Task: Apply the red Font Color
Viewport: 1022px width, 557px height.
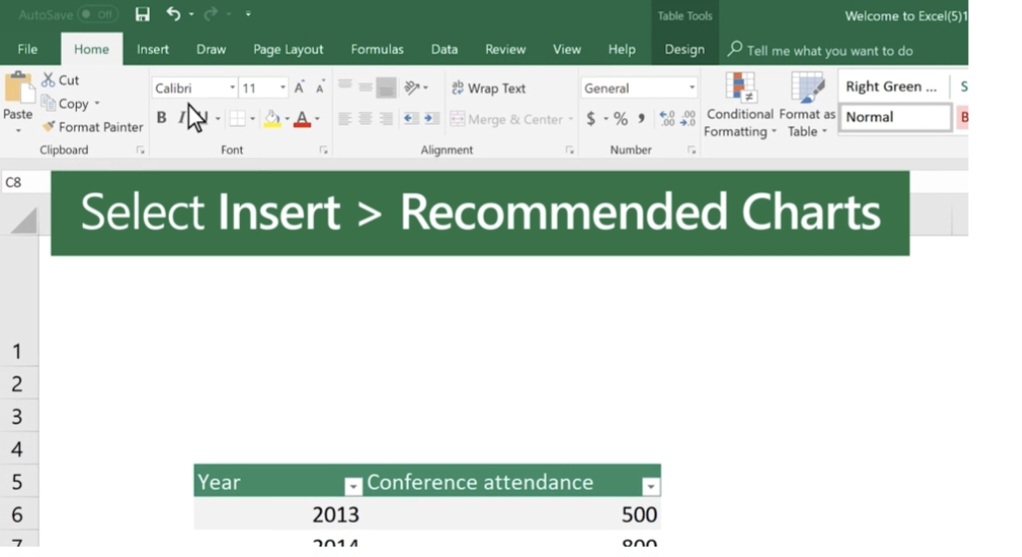Action: [302, 119]
